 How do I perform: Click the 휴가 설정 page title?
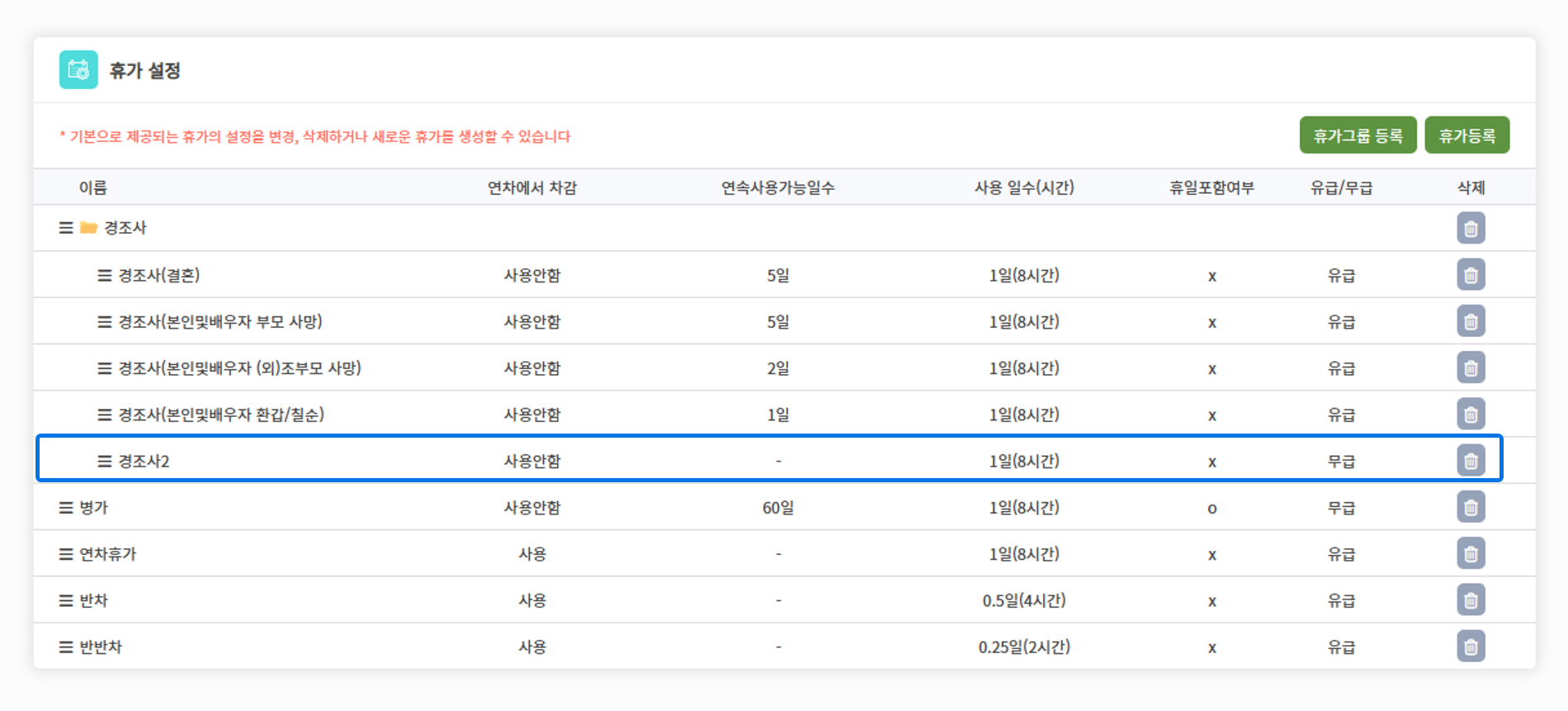pos(145,70)
